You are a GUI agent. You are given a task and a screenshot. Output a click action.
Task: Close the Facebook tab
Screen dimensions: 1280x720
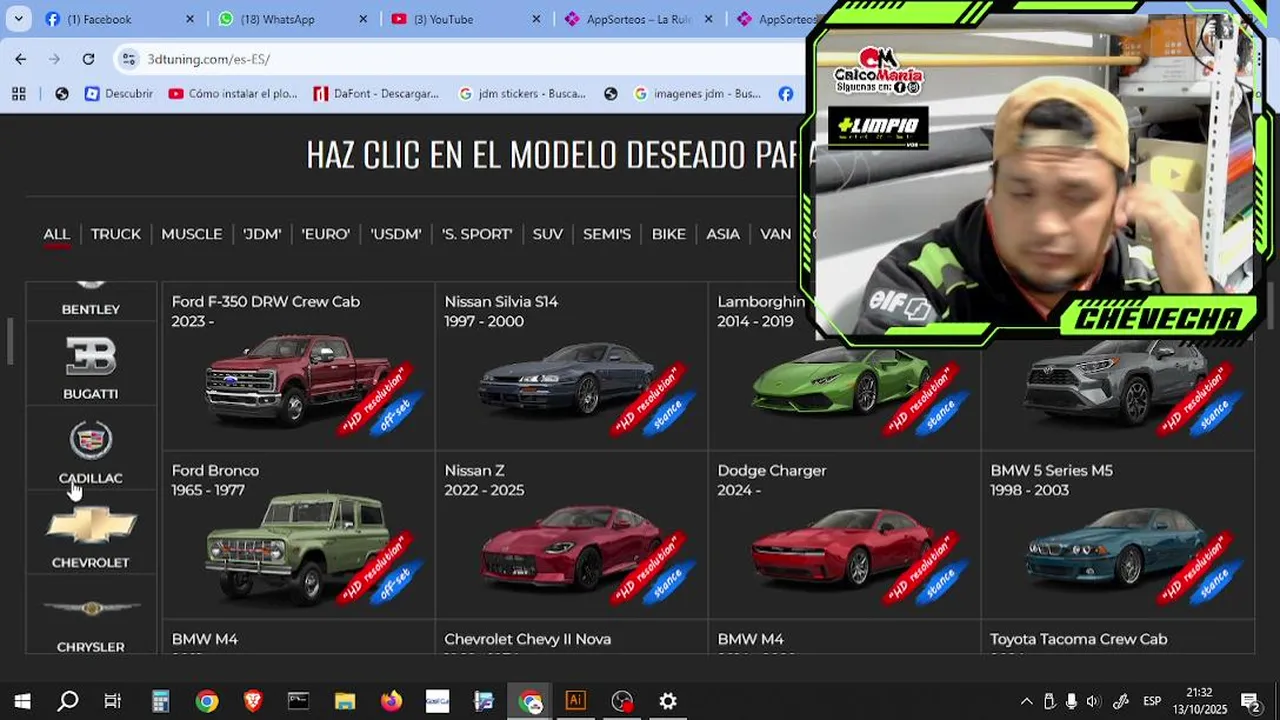(191, 19)
